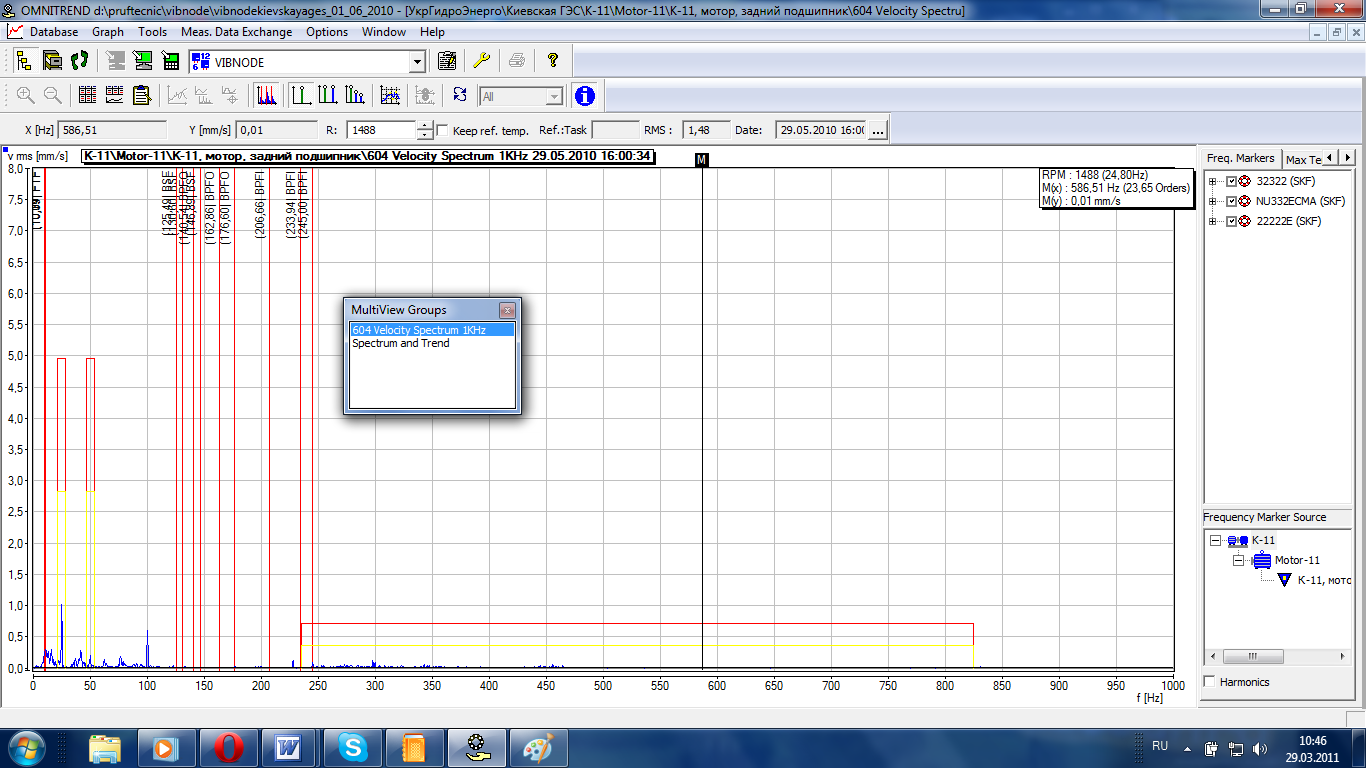Image resolution: width=1366 pixels, height=768 pixels.
Task: Open the Window menu
Action: [384, 32]
